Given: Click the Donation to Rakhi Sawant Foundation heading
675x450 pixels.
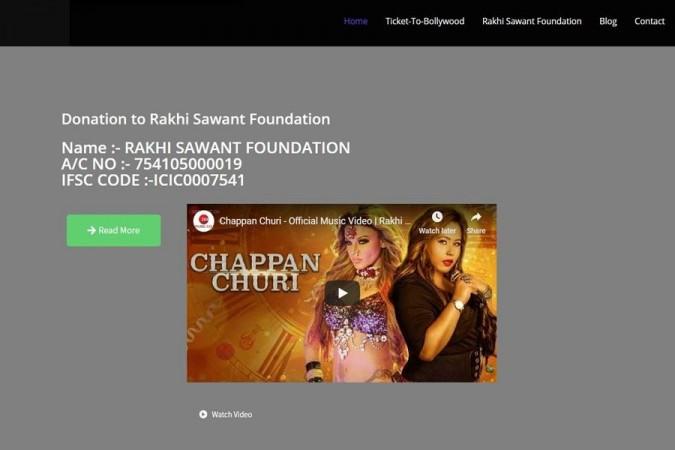Looking at the screenshot, I should [x=196, y=119].
